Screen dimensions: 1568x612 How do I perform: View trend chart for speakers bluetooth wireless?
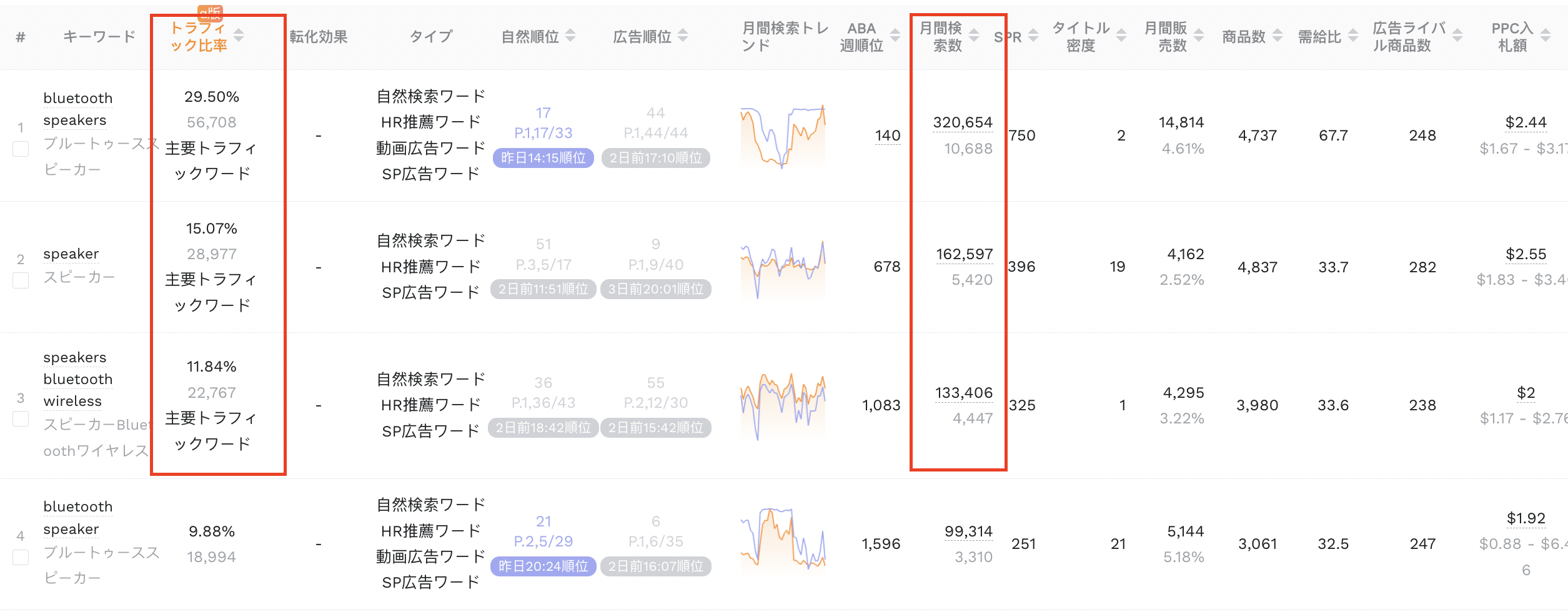coord(783,406)
